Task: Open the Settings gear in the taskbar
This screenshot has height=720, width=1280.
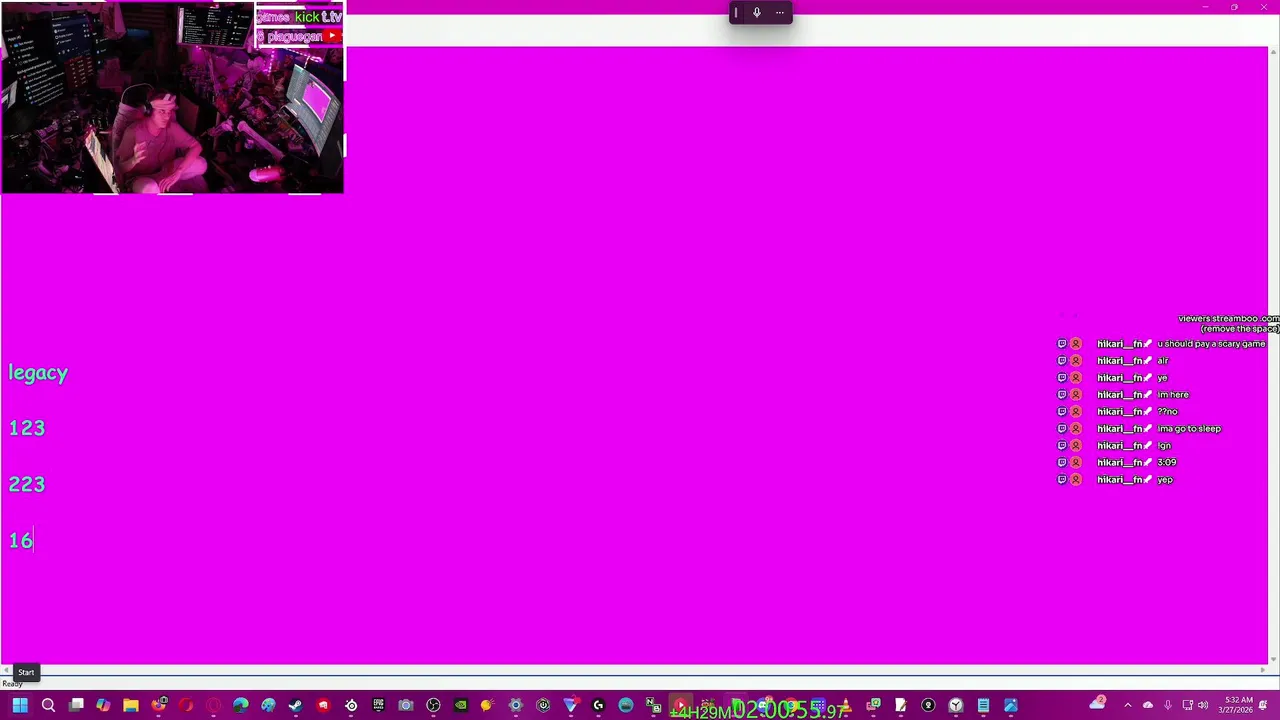Action: click(x=516, y=705)
